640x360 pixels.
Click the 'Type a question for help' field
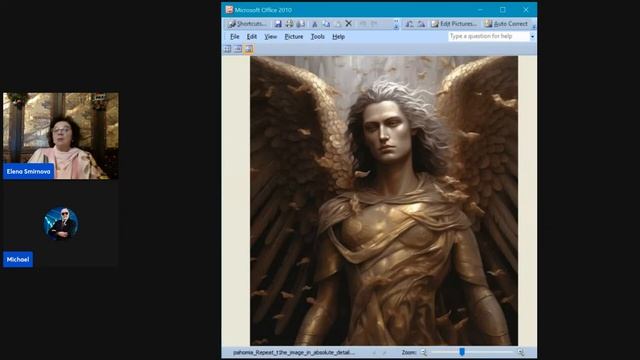click(x=489, y=36)
